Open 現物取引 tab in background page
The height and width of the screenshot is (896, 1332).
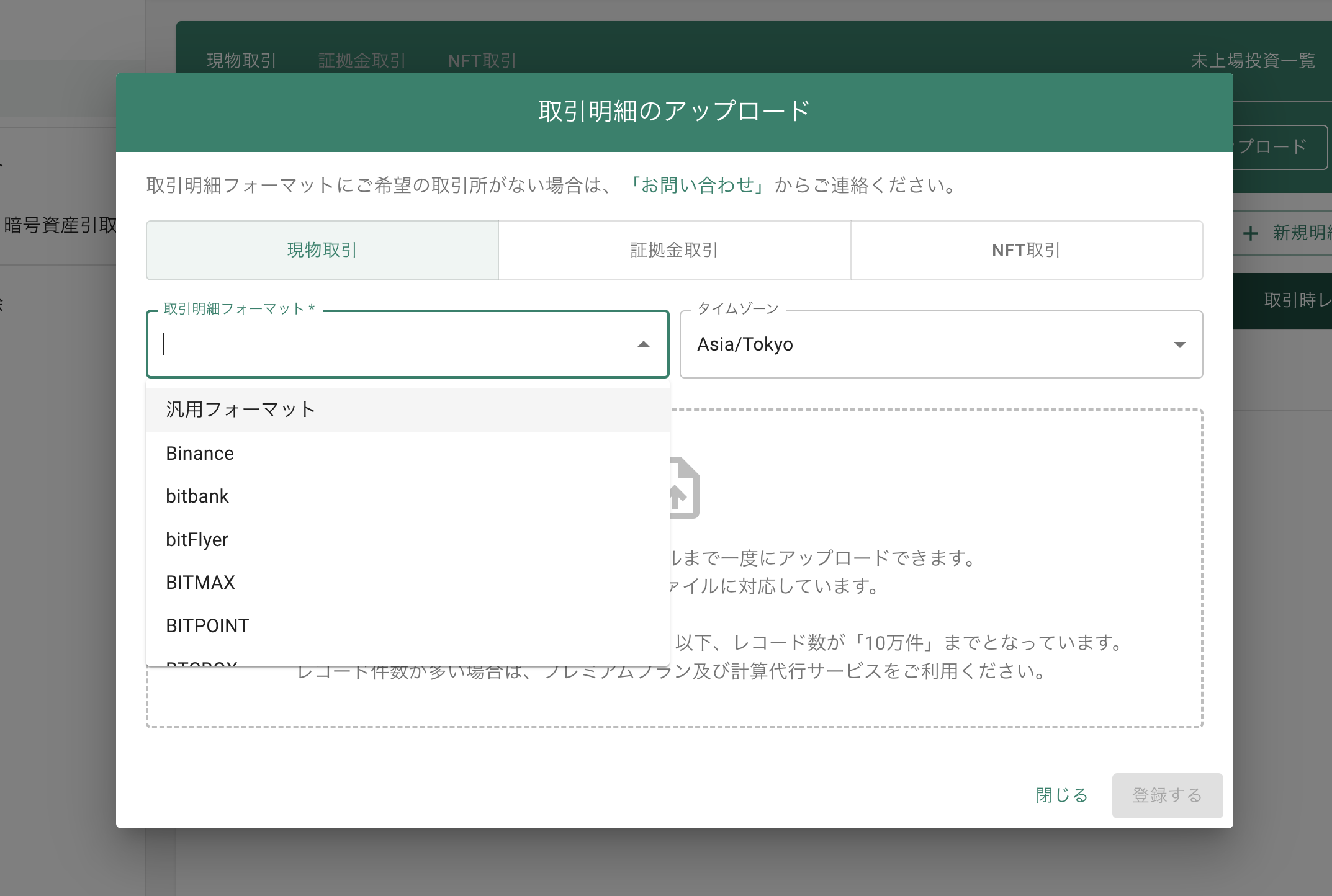241,61
